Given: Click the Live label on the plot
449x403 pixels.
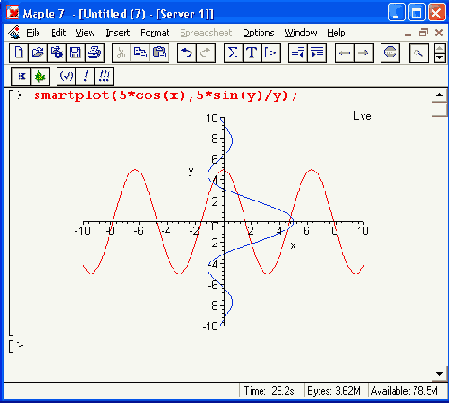Looking at the screenshot, I should tap(362, 116).
